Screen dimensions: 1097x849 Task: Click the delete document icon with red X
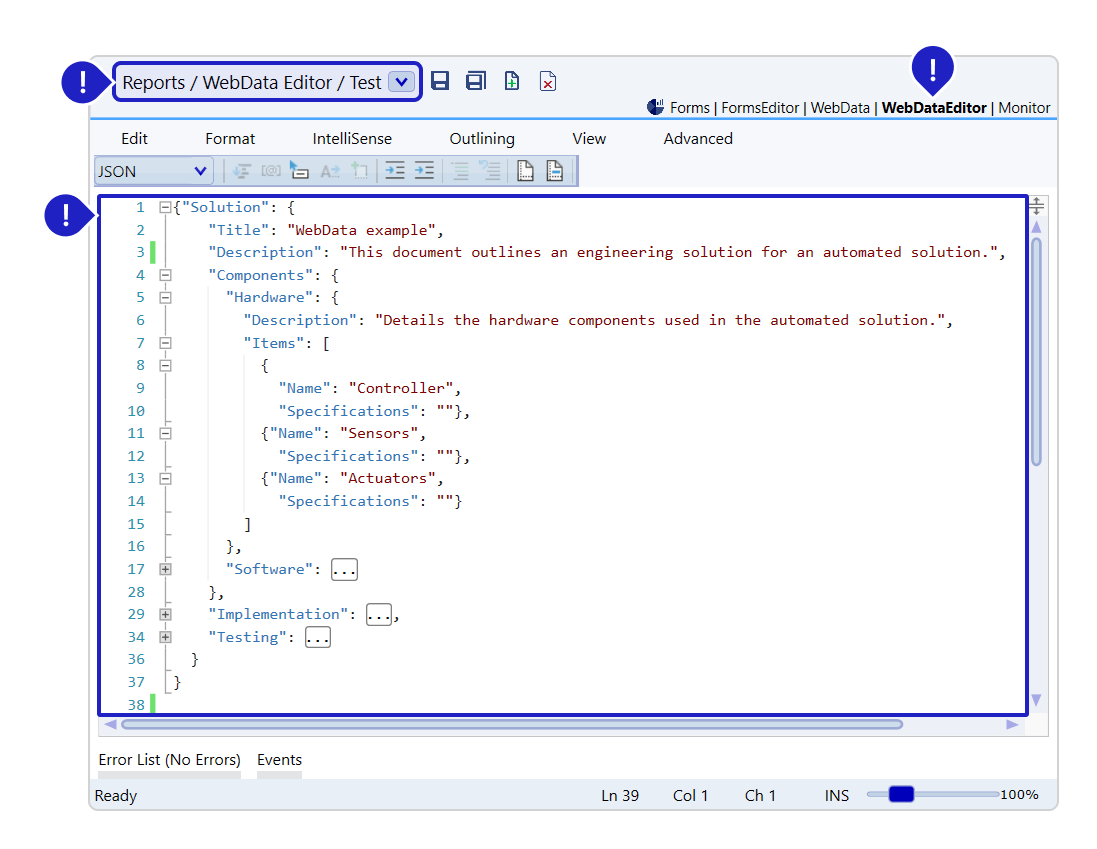tap(547, 82)
